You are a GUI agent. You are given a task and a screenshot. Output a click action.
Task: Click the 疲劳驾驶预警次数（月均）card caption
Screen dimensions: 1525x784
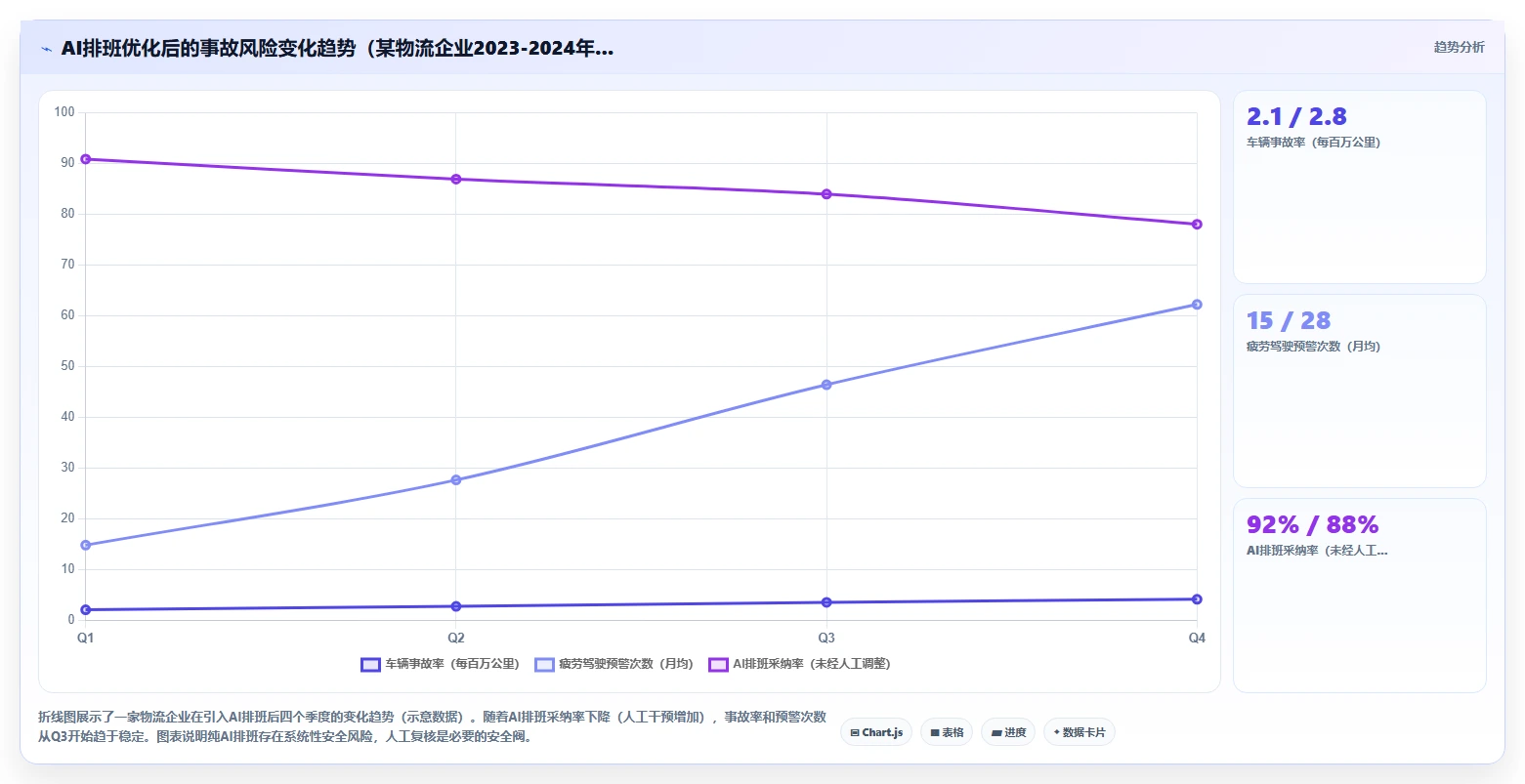(1313, 347)
